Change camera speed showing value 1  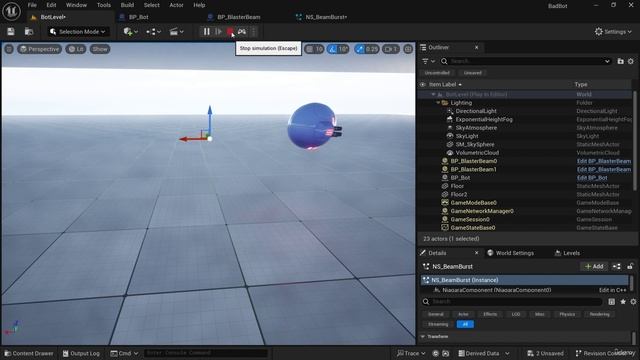point(391,49)
